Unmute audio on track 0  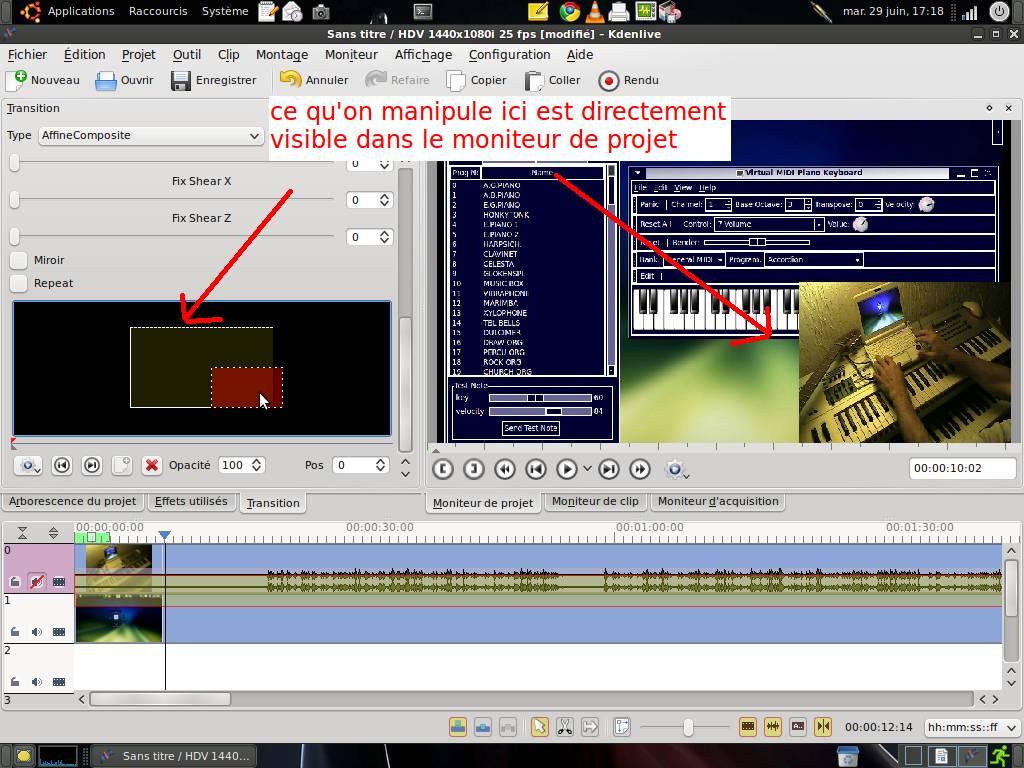[37, 580]
